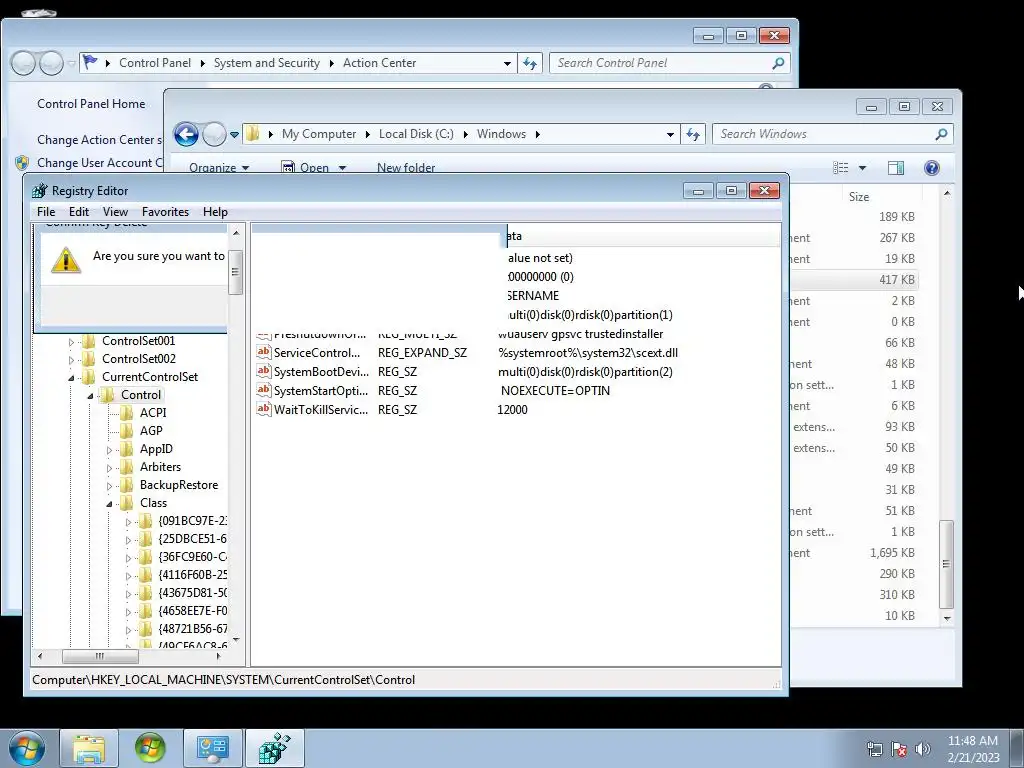Screen dimensions: 1024x768
Task: Select the AGP key folder icon
Action: (x=127, y=431)
